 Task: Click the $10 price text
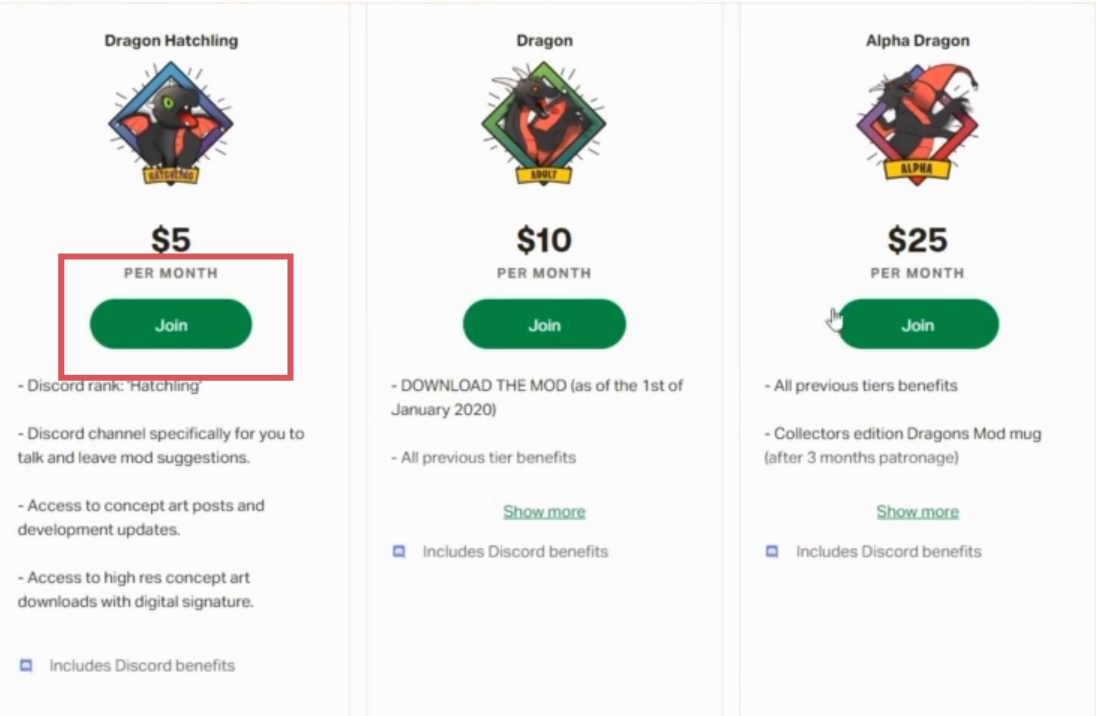coord(544,240)
